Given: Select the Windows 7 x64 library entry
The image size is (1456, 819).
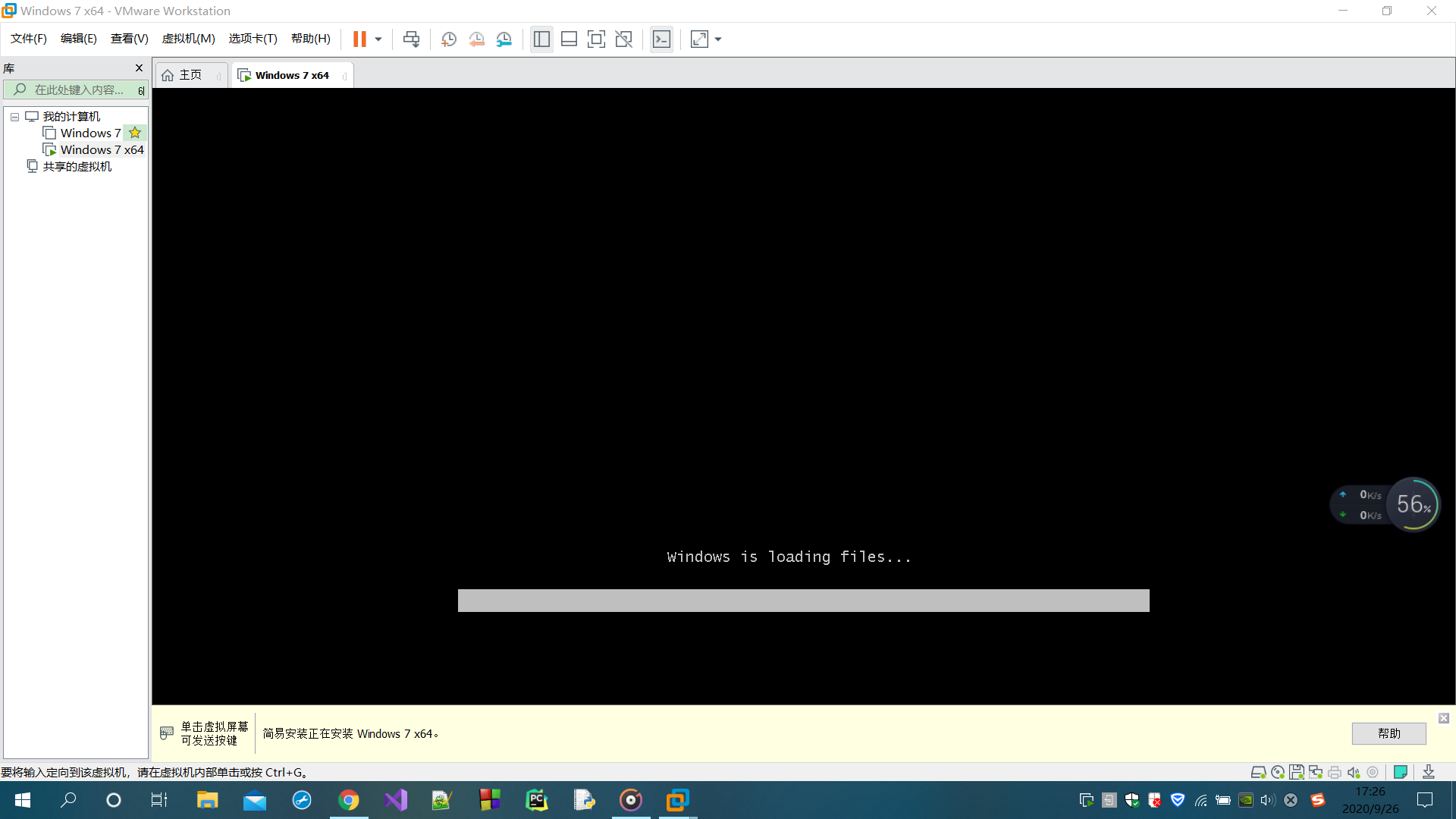Looking at the screenshot, I should [x=102, y=150].
